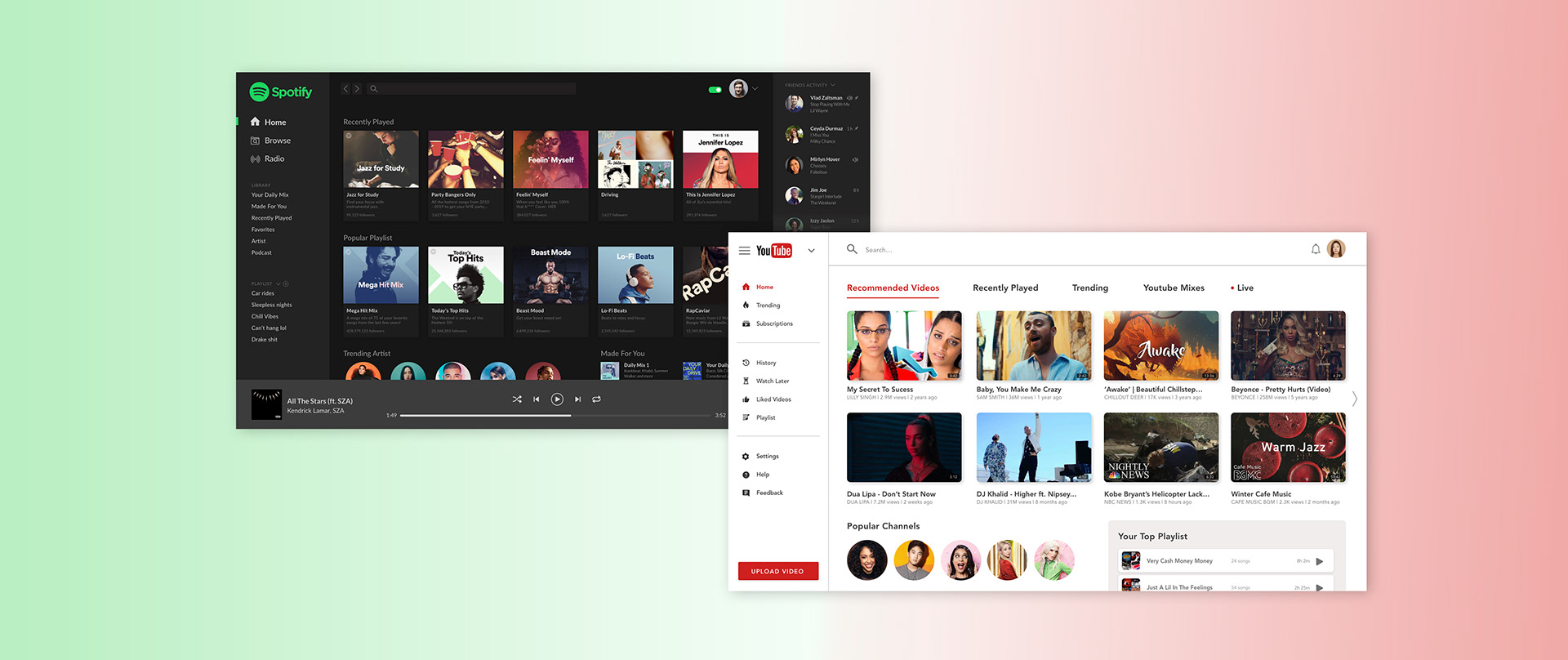The width and height of the screenshot is (1568, 660).
Task: Go to Home in the Spotify sidebar
Action: click(268, 122)
